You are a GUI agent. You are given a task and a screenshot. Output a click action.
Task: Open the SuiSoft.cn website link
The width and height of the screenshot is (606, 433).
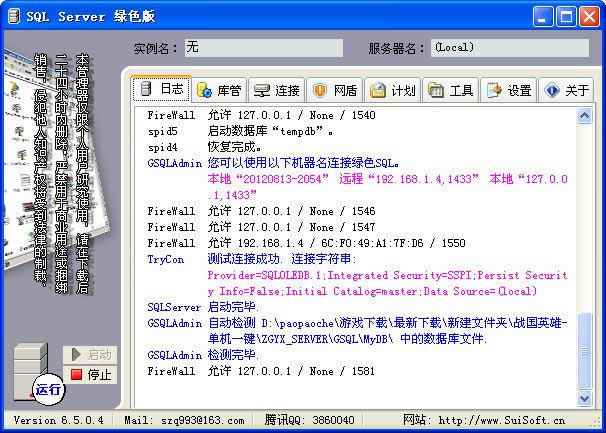(514, 421)
